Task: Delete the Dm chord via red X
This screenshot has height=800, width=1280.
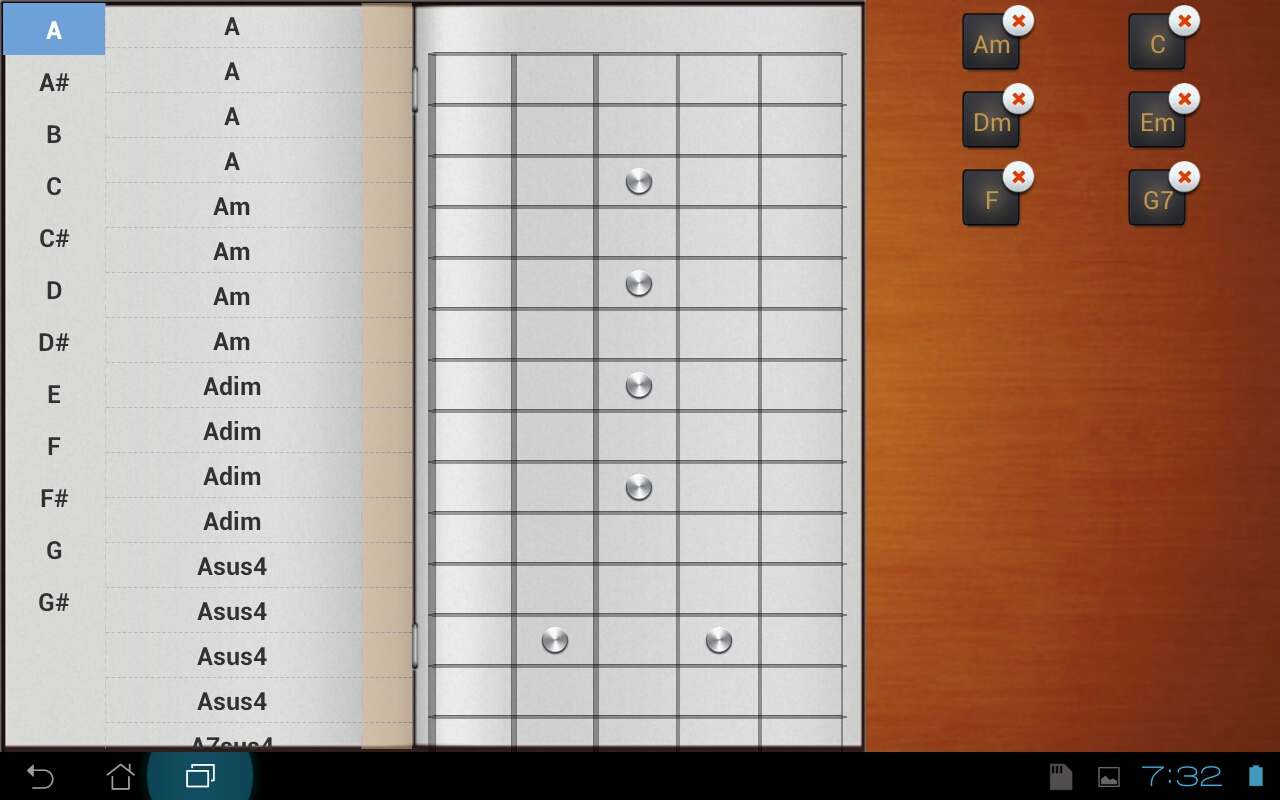Action: point(1018,98)
